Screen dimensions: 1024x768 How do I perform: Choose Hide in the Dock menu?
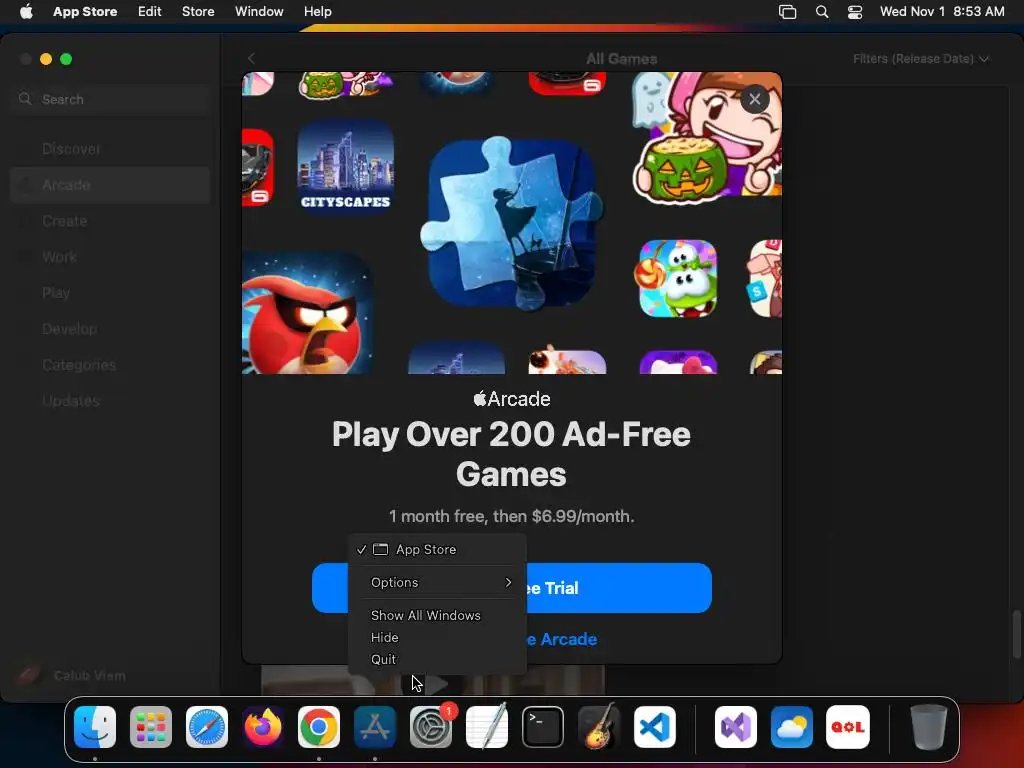[385, 637]
